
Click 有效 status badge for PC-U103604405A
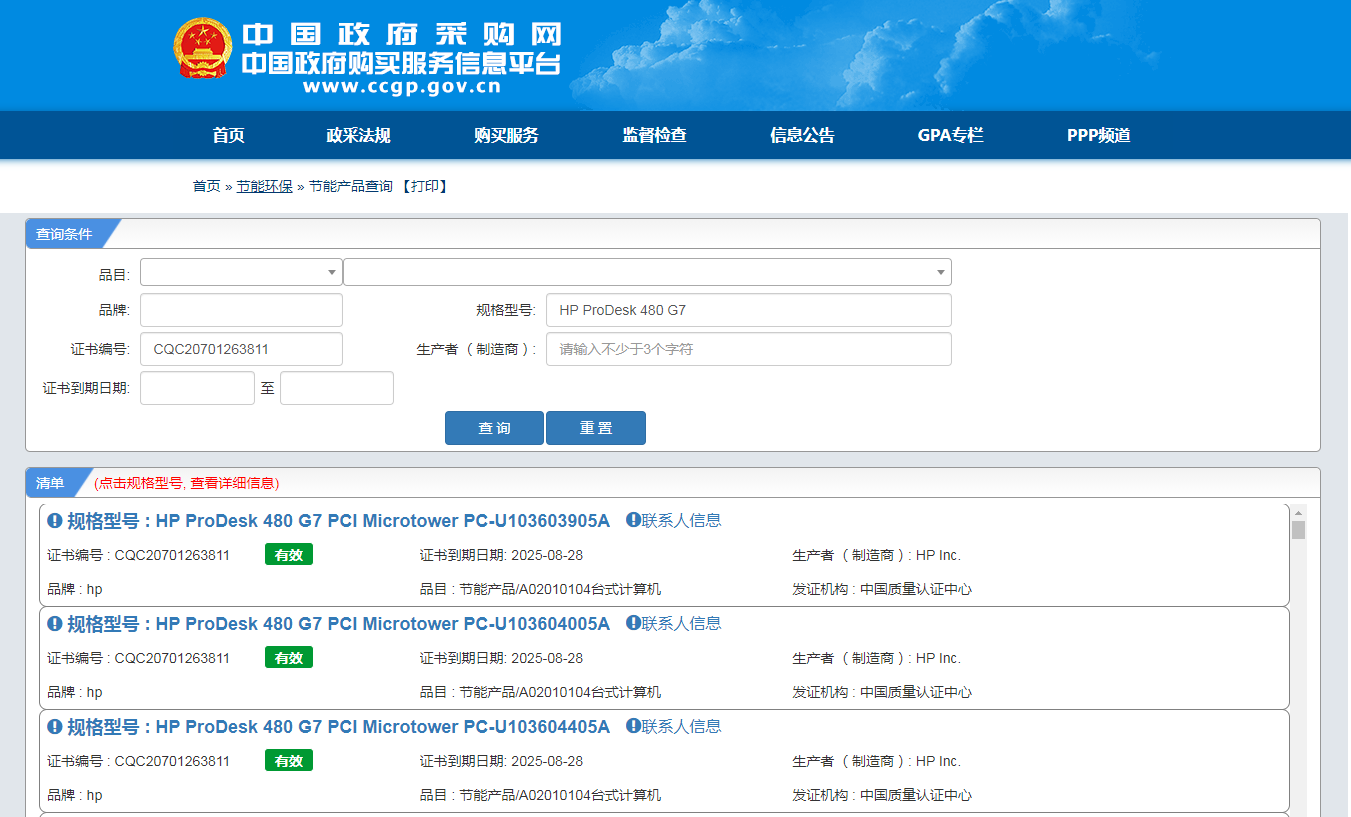click(289, 761)
